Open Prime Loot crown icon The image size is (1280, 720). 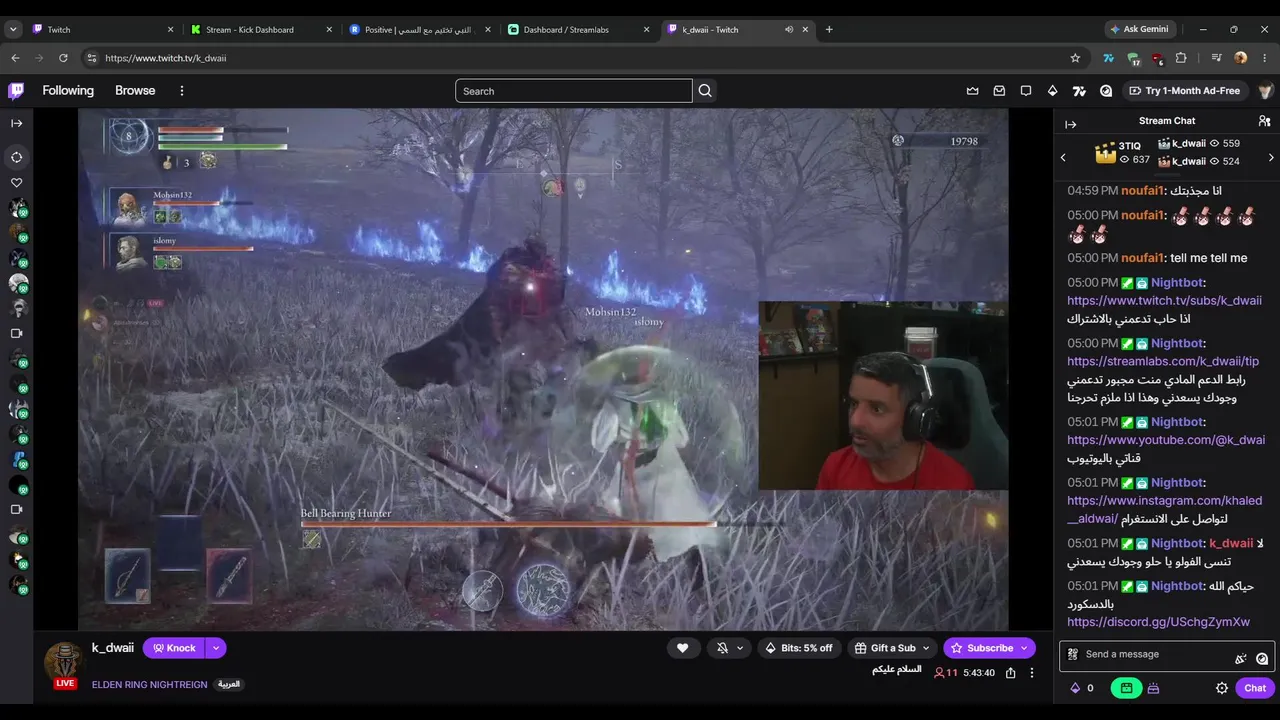[972, 91]
